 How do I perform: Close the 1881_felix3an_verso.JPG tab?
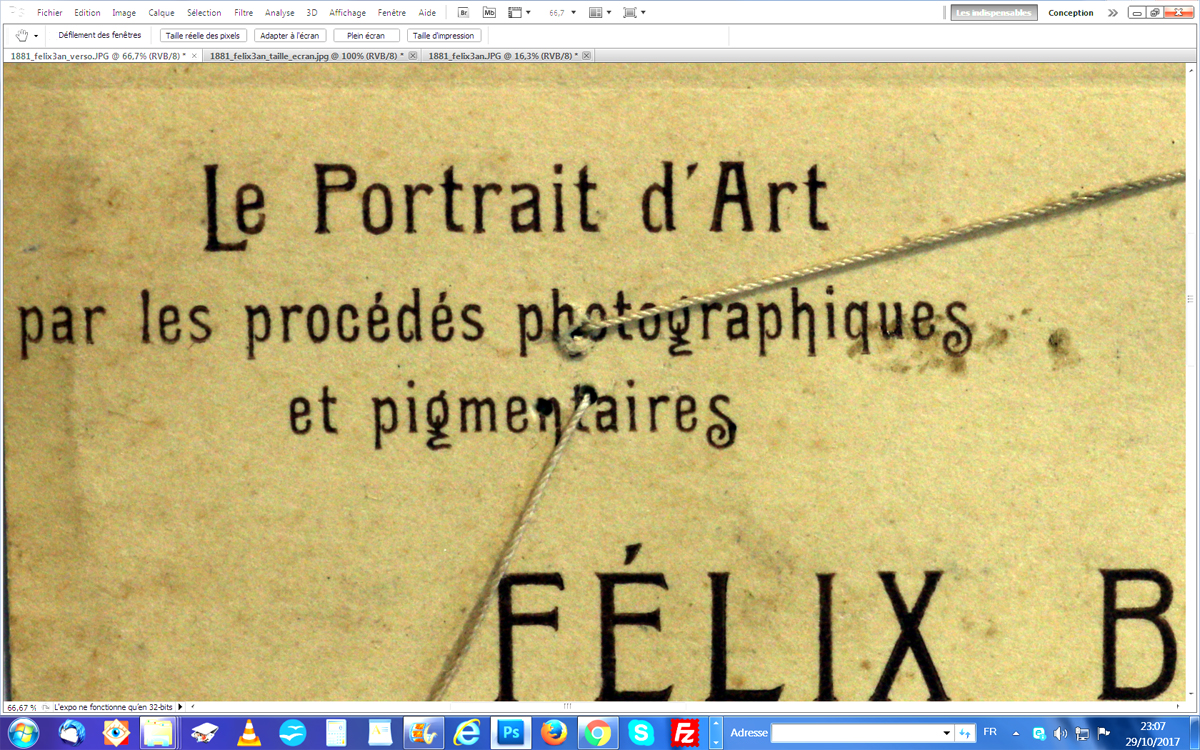(195, 56)
